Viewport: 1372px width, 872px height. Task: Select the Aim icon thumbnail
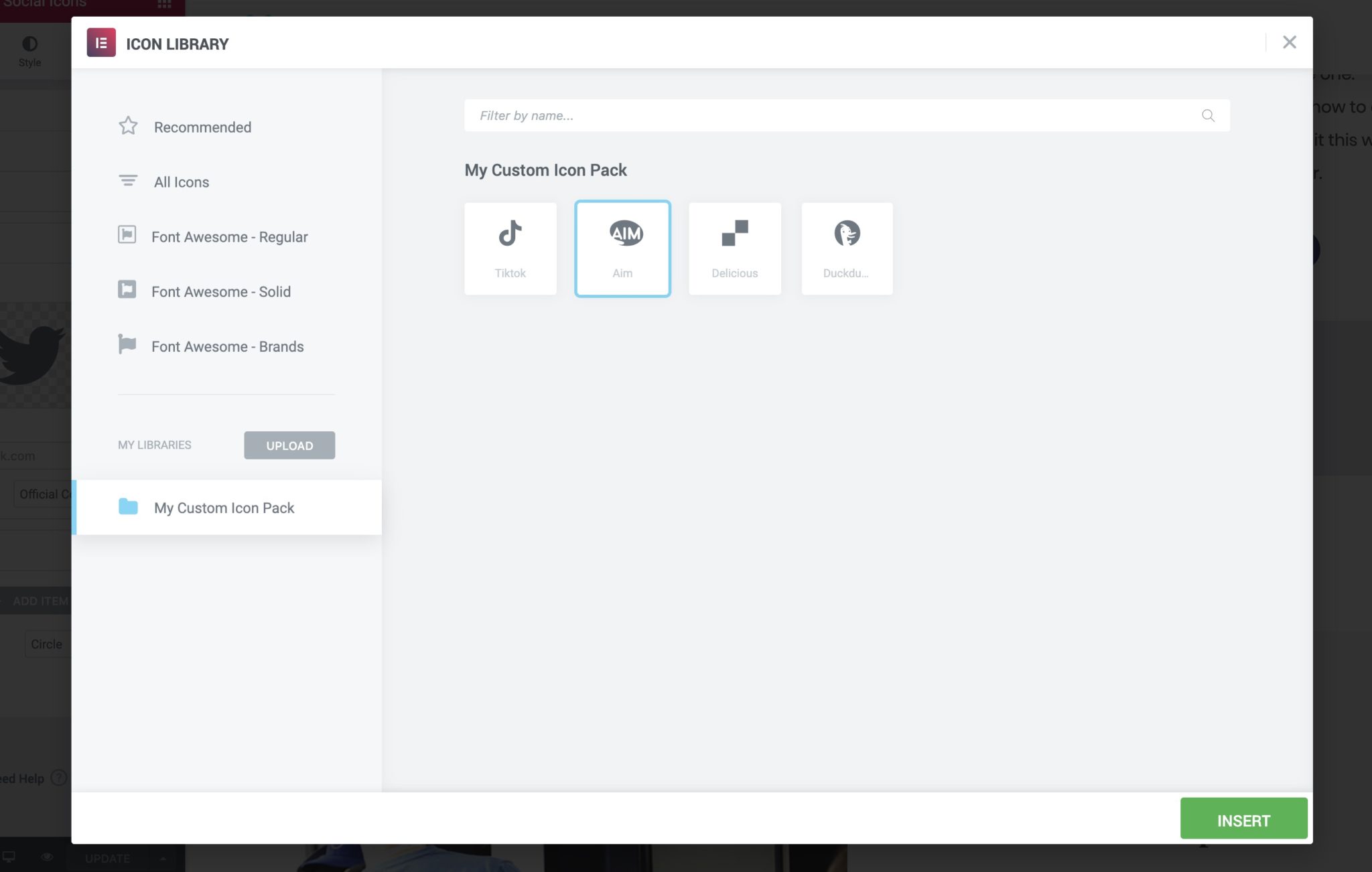pyautogui.click(x=622, y=248)
